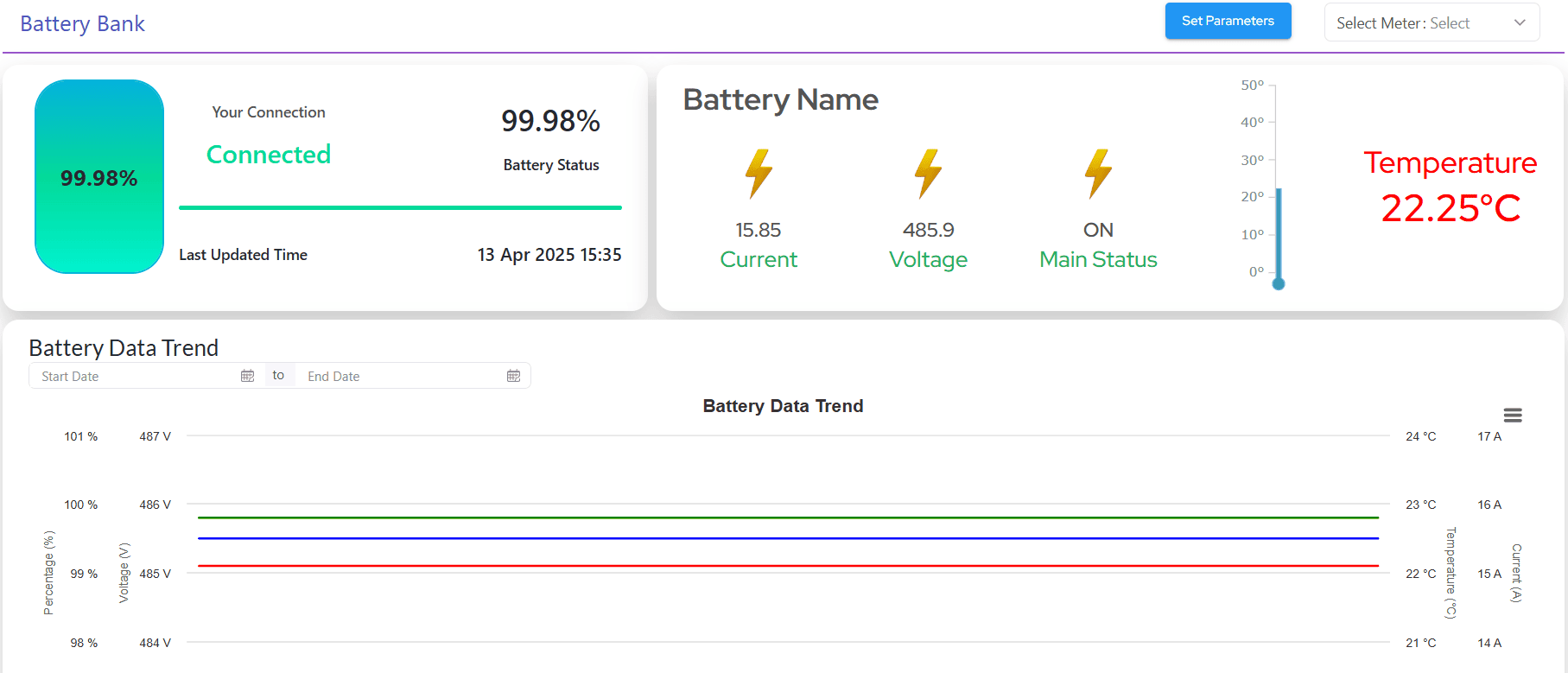
Task: Click the Start Date calendar icon
Action: [x=247, y=376]
